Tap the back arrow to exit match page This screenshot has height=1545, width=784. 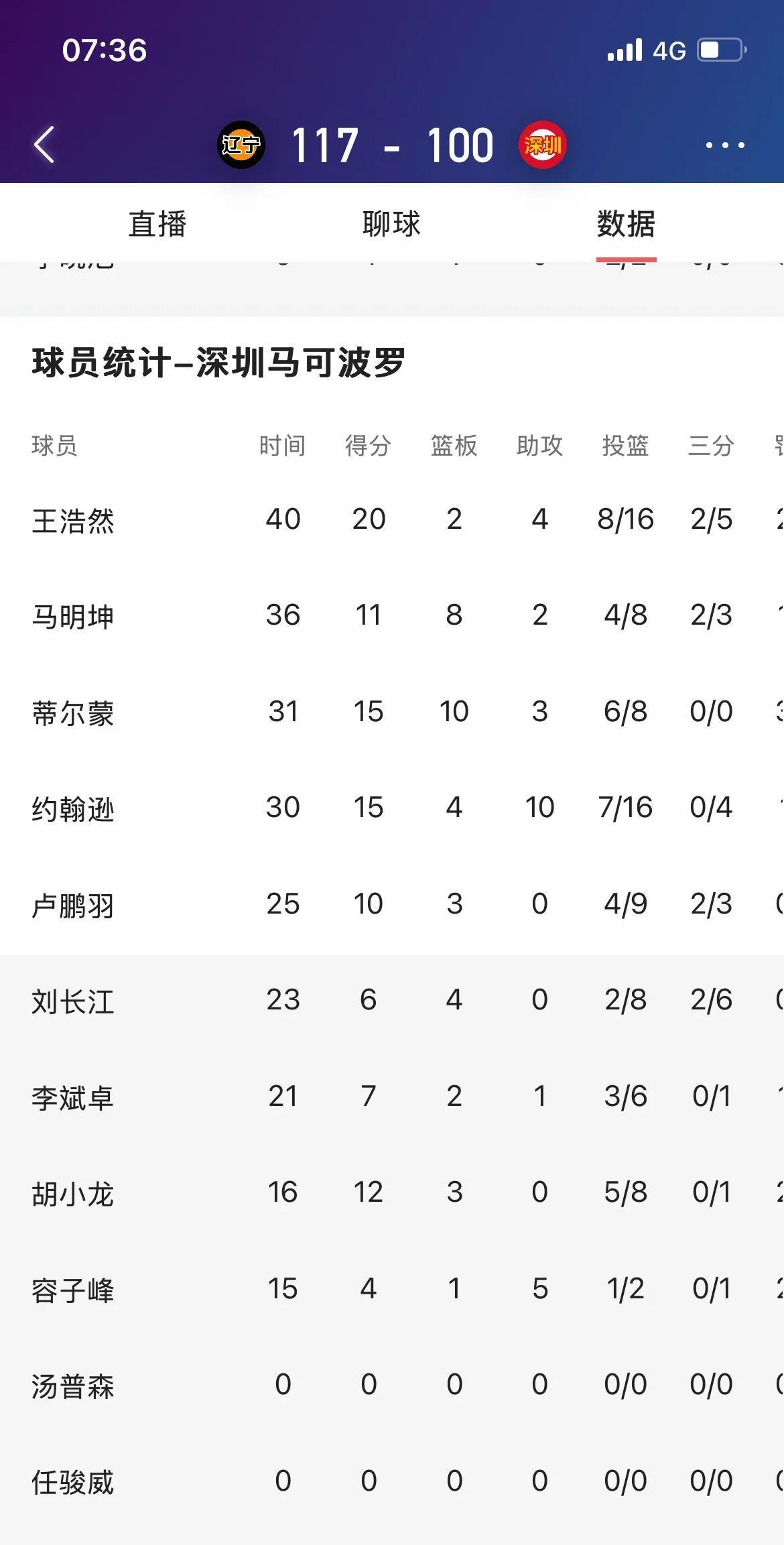[x=44, y=145]
